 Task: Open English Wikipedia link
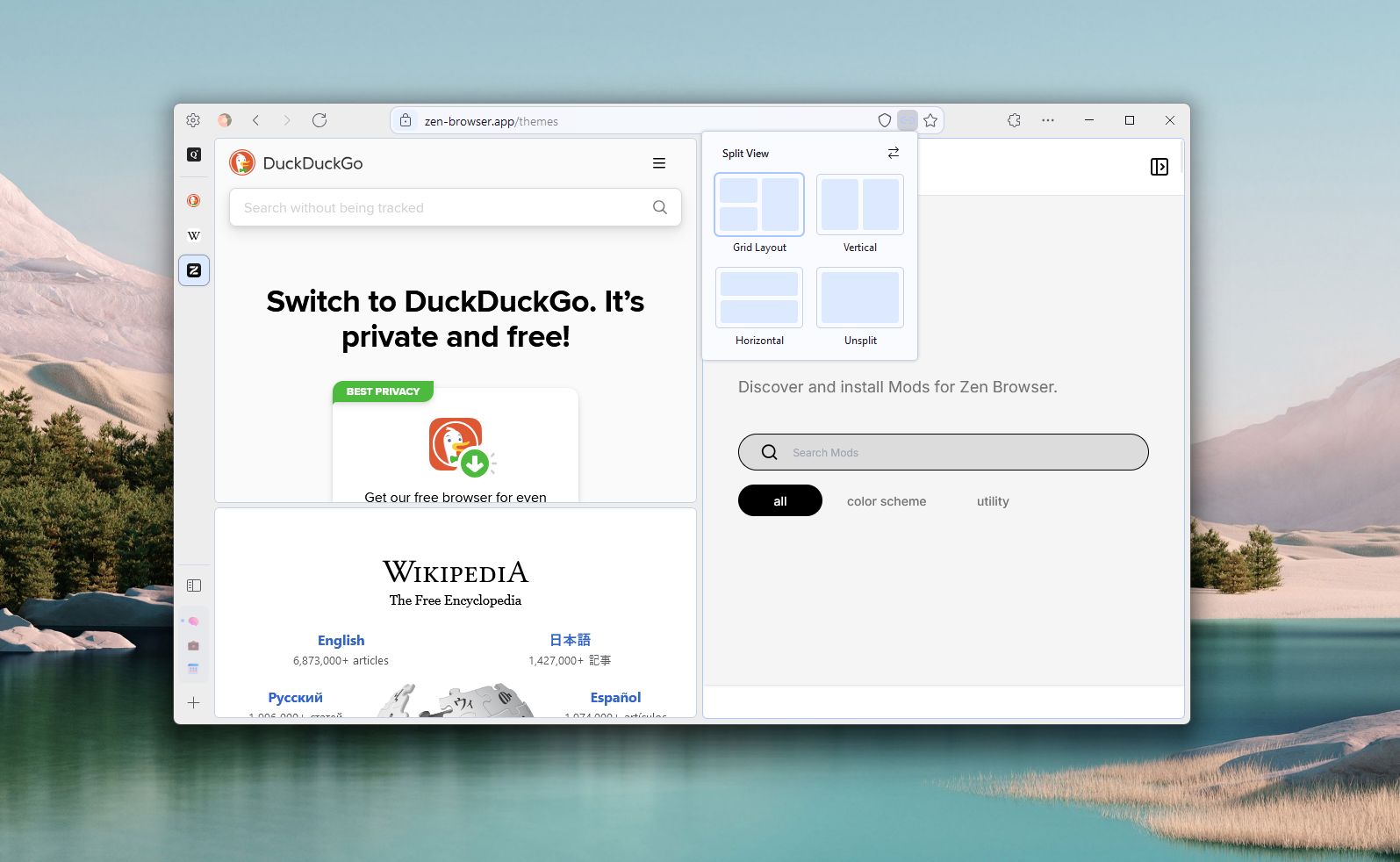coord(341,641)
